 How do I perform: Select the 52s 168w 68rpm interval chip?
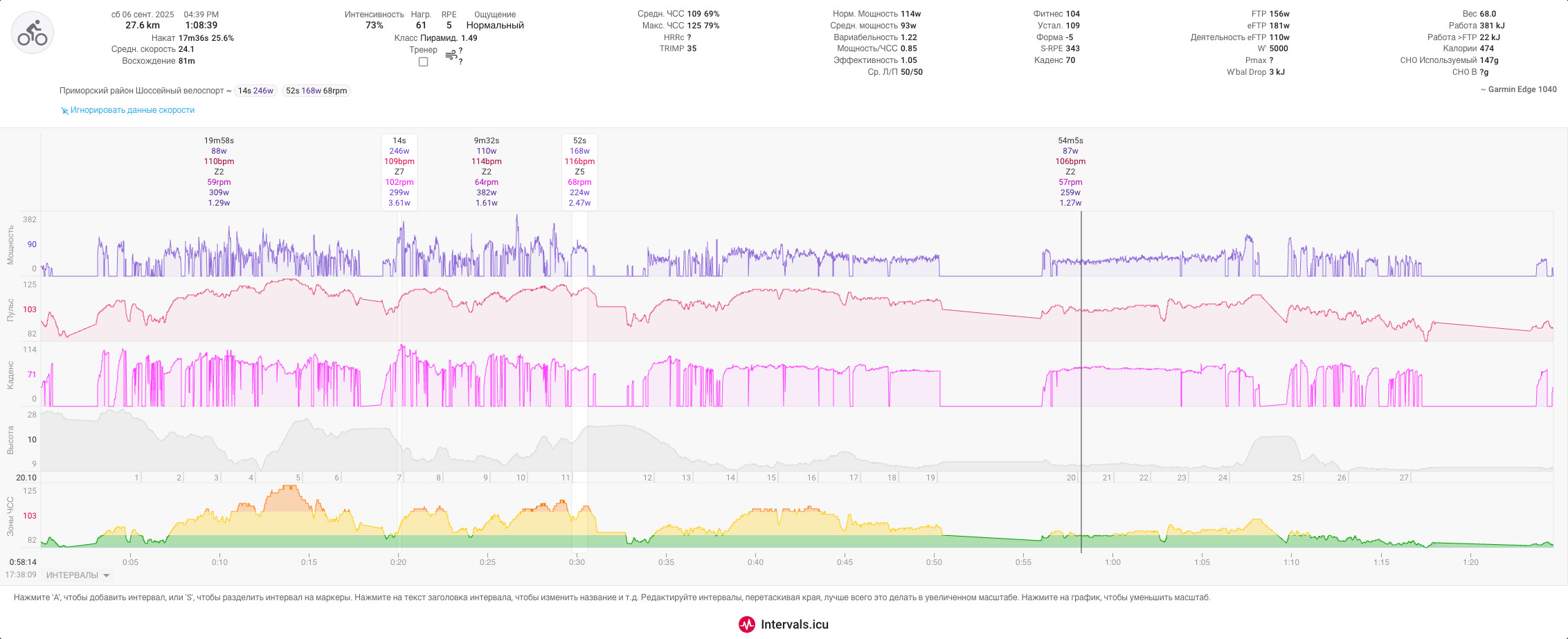[x=316, y=91]
